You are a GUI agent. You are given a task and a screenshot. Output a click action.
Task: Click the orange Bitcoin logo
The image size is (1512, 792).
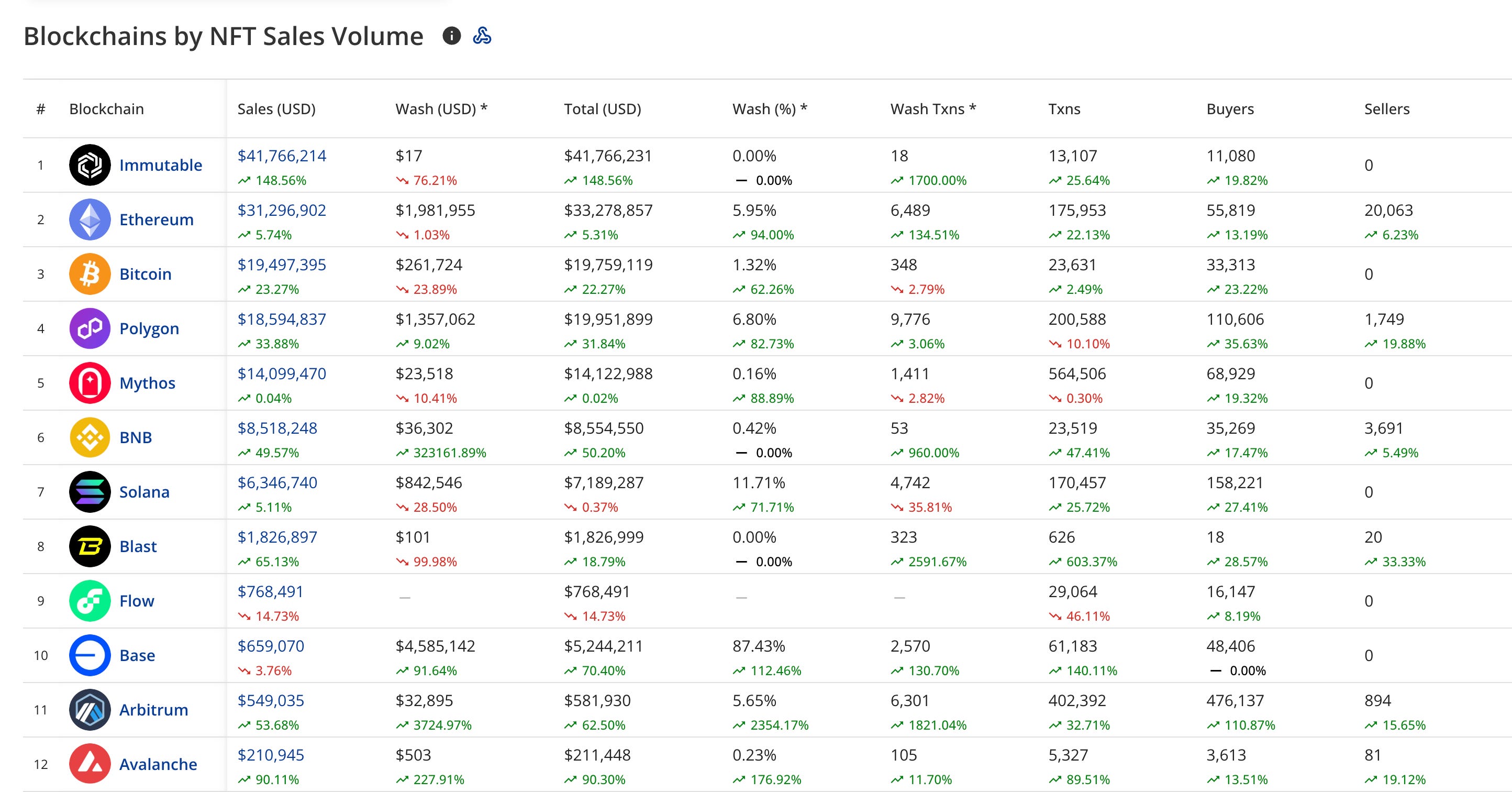pyautogui.click(x=90, y=274)
